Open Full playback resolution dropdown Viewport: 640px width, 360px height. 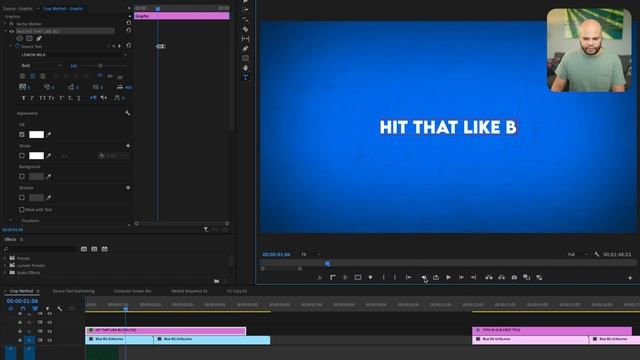tap(578, 254)
